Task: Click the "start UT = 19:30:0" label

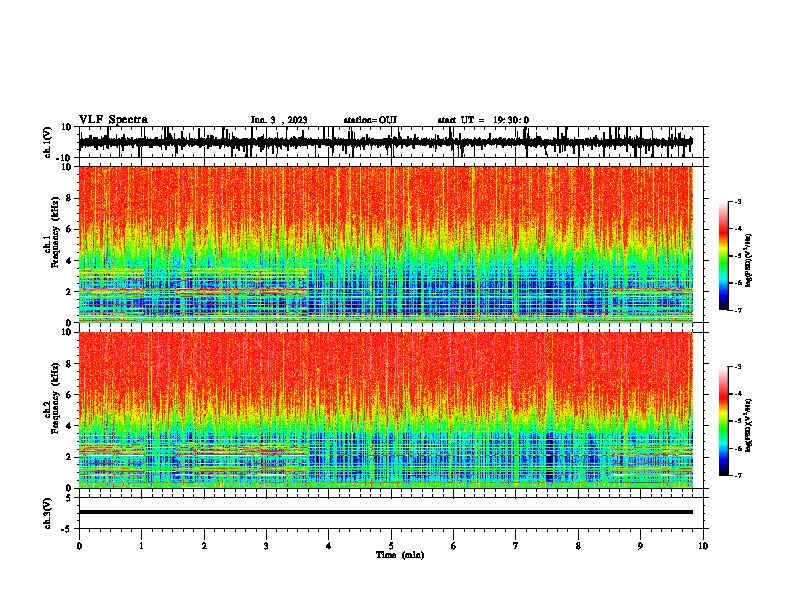Action: 483,120
